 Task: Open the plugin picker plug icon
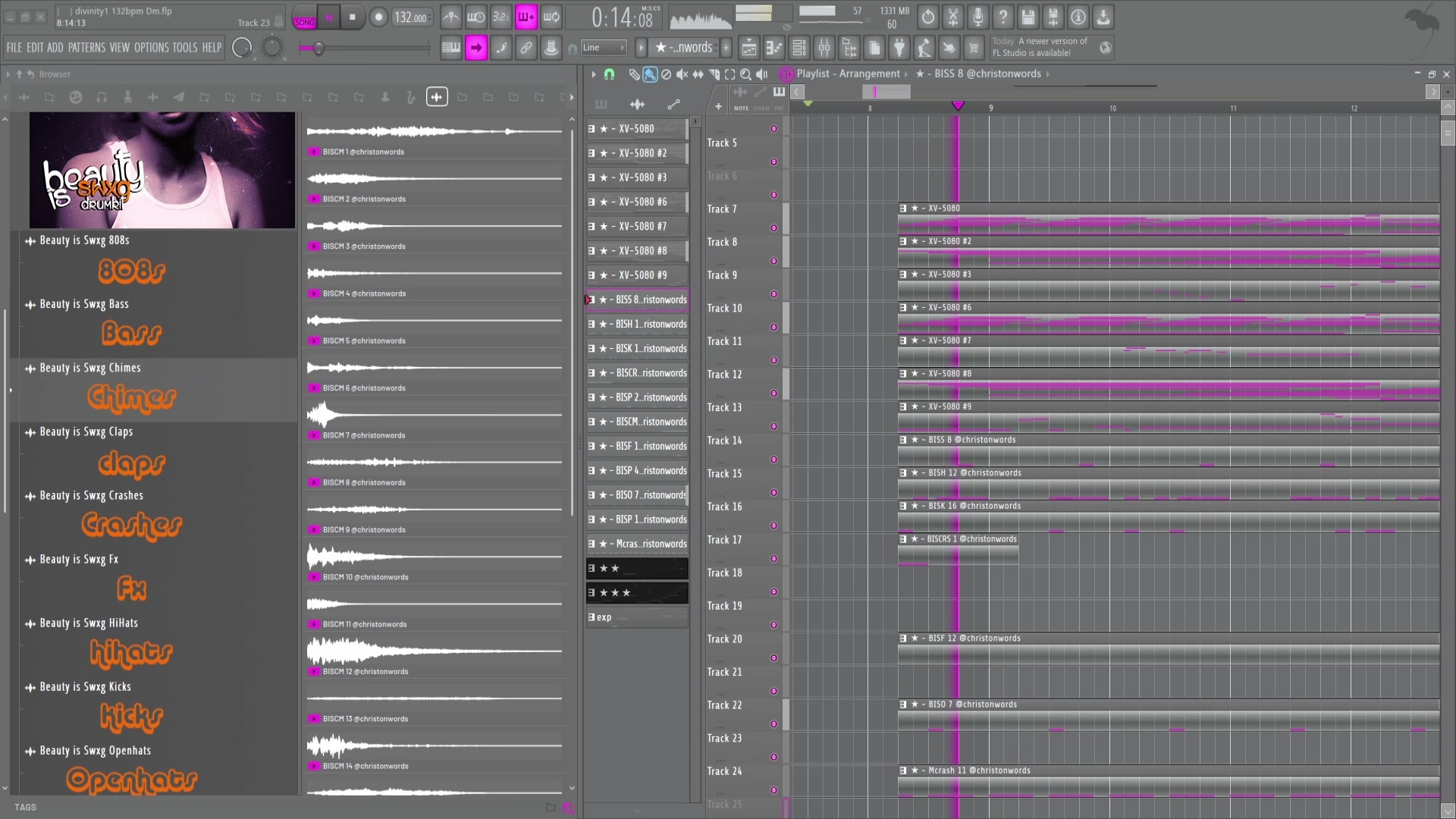pyautogui.click(x=899, y=49)
